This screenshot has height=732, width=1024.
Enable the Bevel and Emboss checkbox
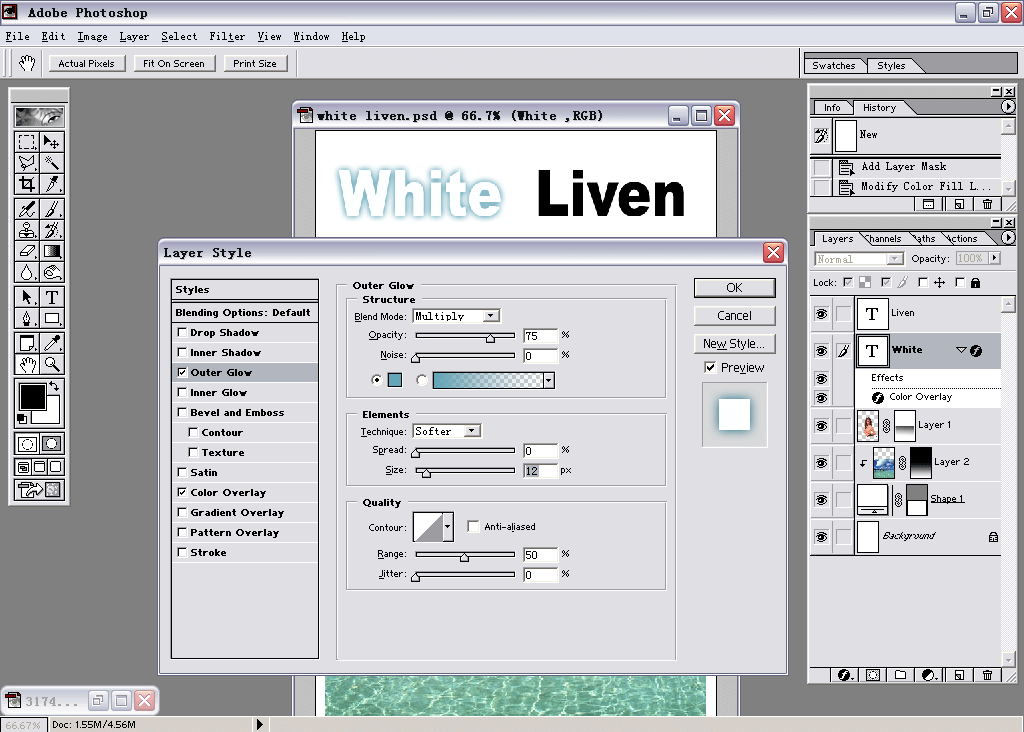(x=182, y=412)
